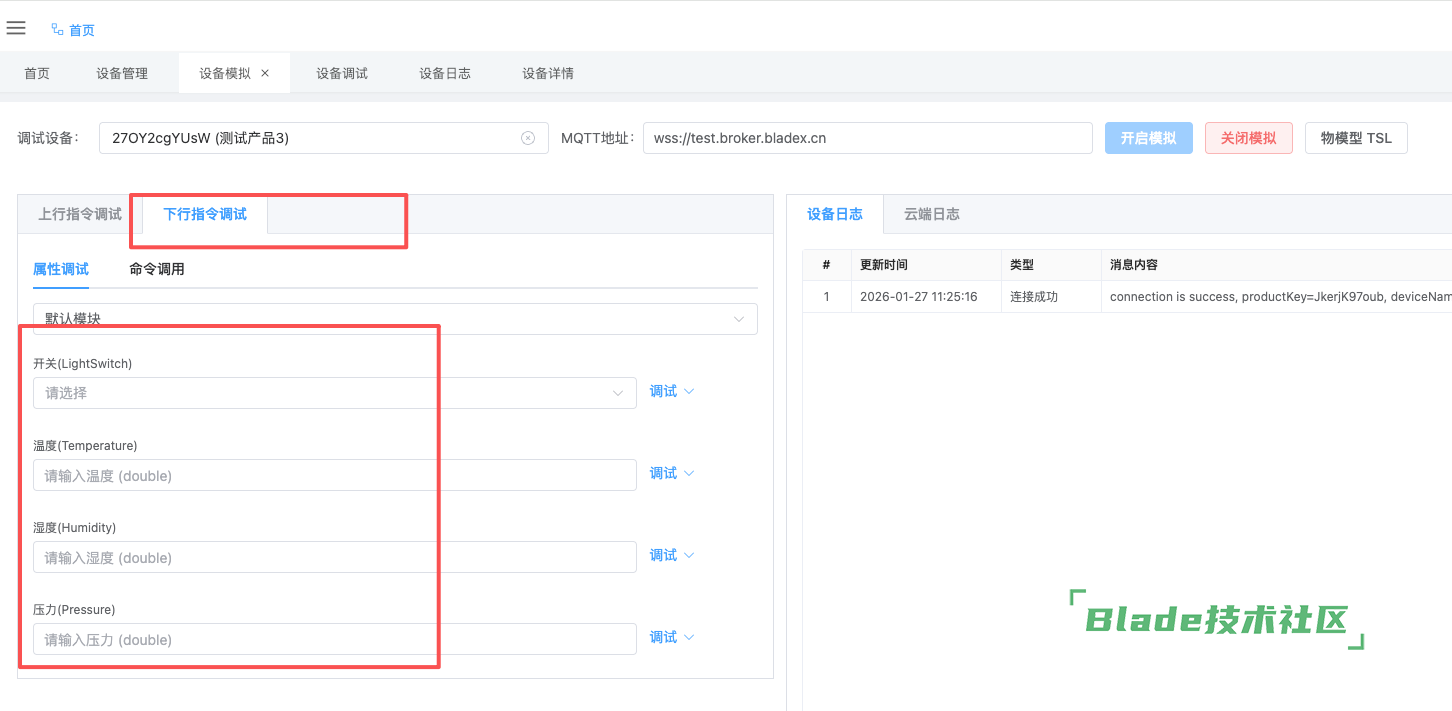This screenshot has width=1452, height=711.
Task: Click the breadcrumb 首页 icon
Action: coord(58,30)
